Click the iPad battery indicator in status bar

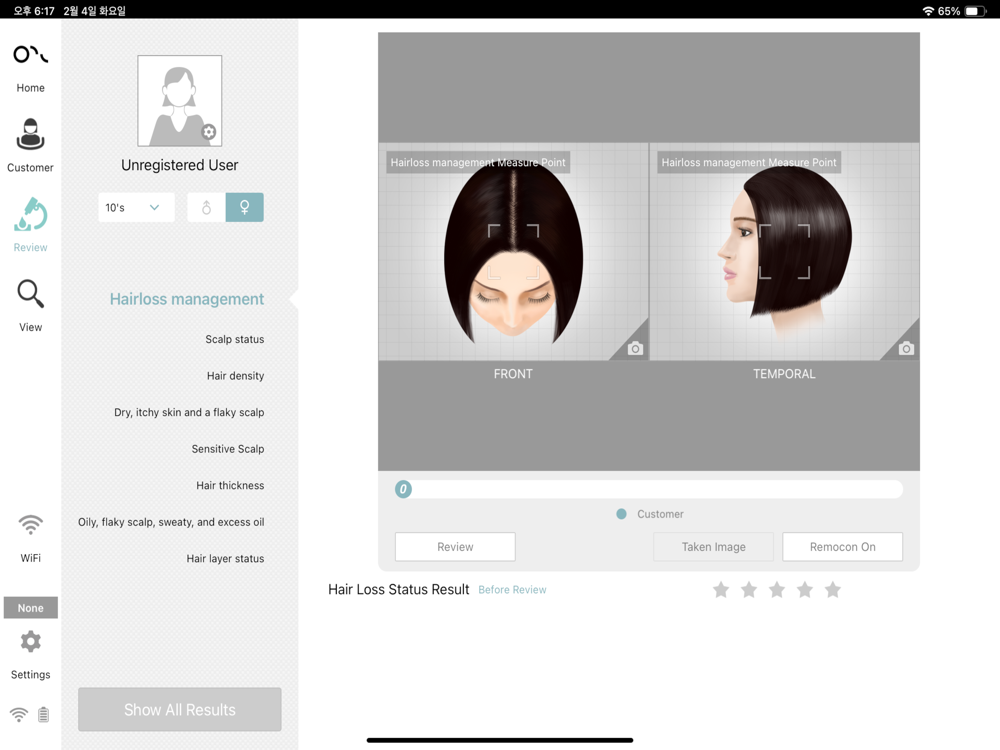click(974, 11)
